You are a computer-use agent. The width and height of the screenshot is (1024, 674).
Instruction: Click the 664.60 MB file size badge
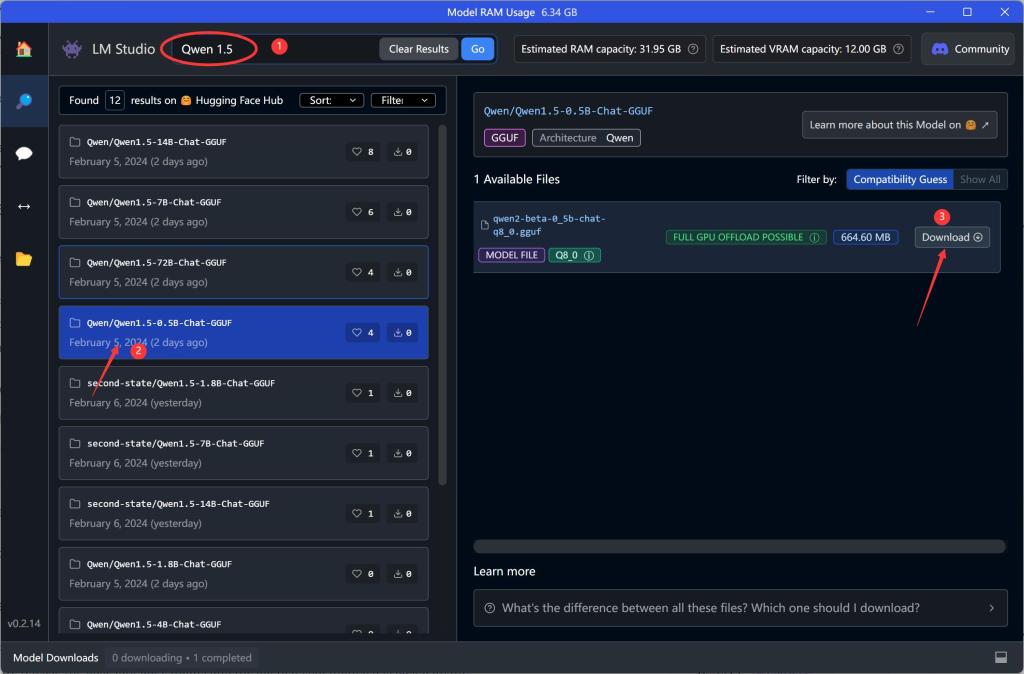[x=865, y=237]
